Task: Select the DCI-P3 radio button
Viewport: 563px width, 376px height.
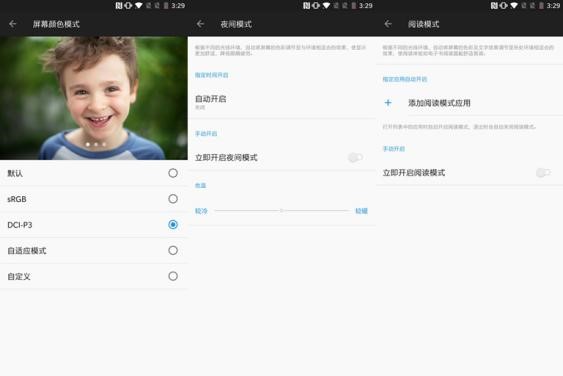Action: tap(173, 225)
